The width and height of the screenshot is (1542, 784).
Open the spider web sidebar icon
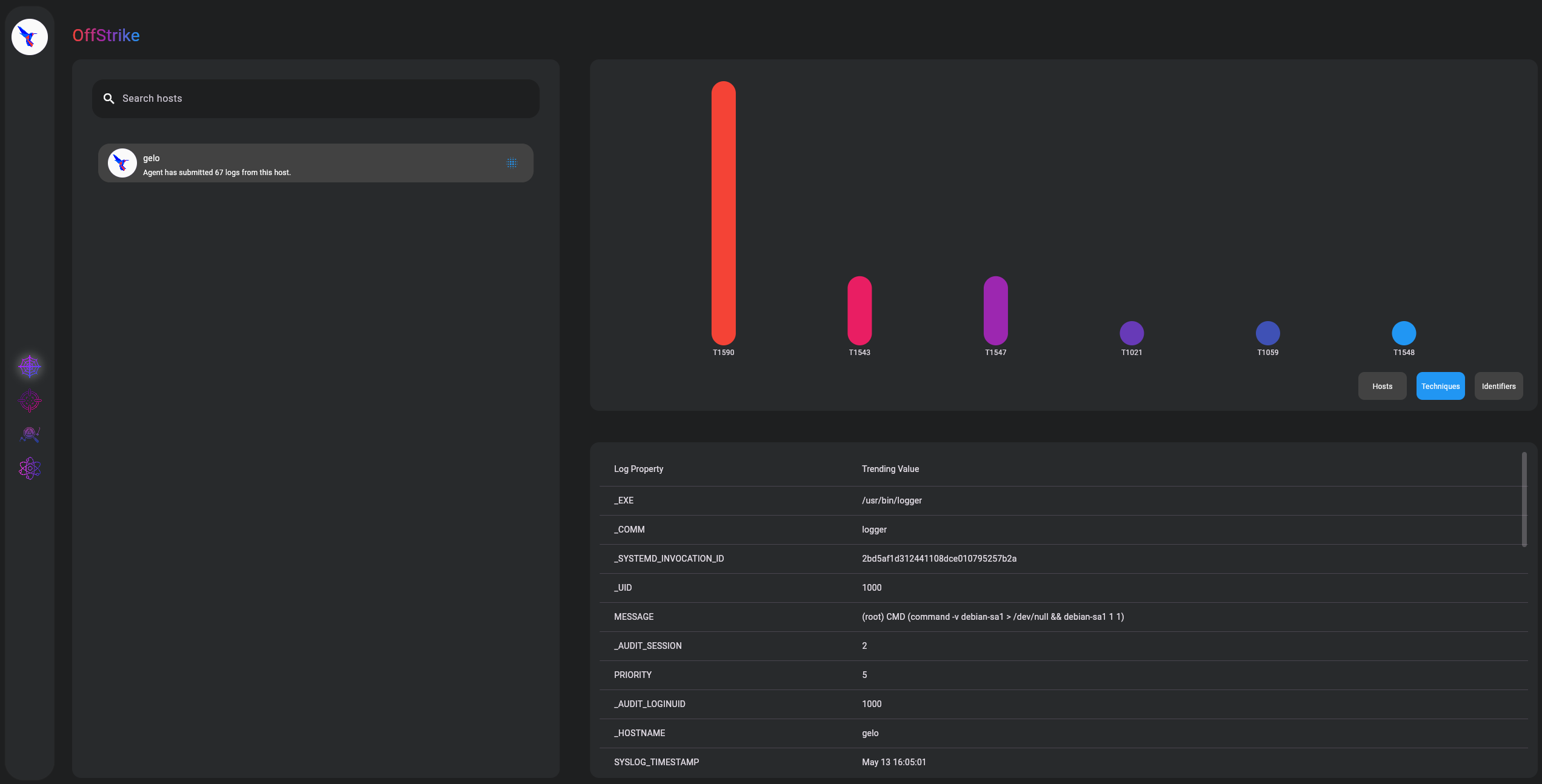click(30, 367)
